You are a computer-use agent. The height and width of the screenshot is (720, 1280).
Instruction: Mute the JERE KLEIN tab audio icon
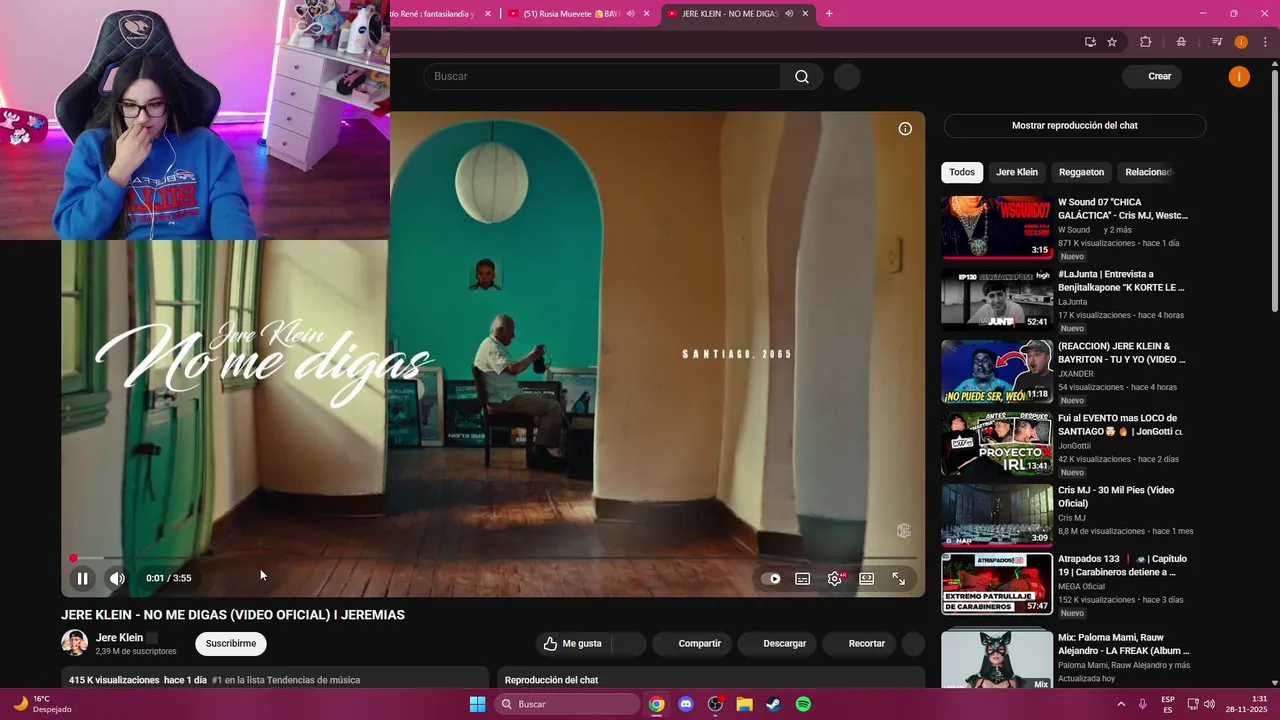click(x=789, y=13)
